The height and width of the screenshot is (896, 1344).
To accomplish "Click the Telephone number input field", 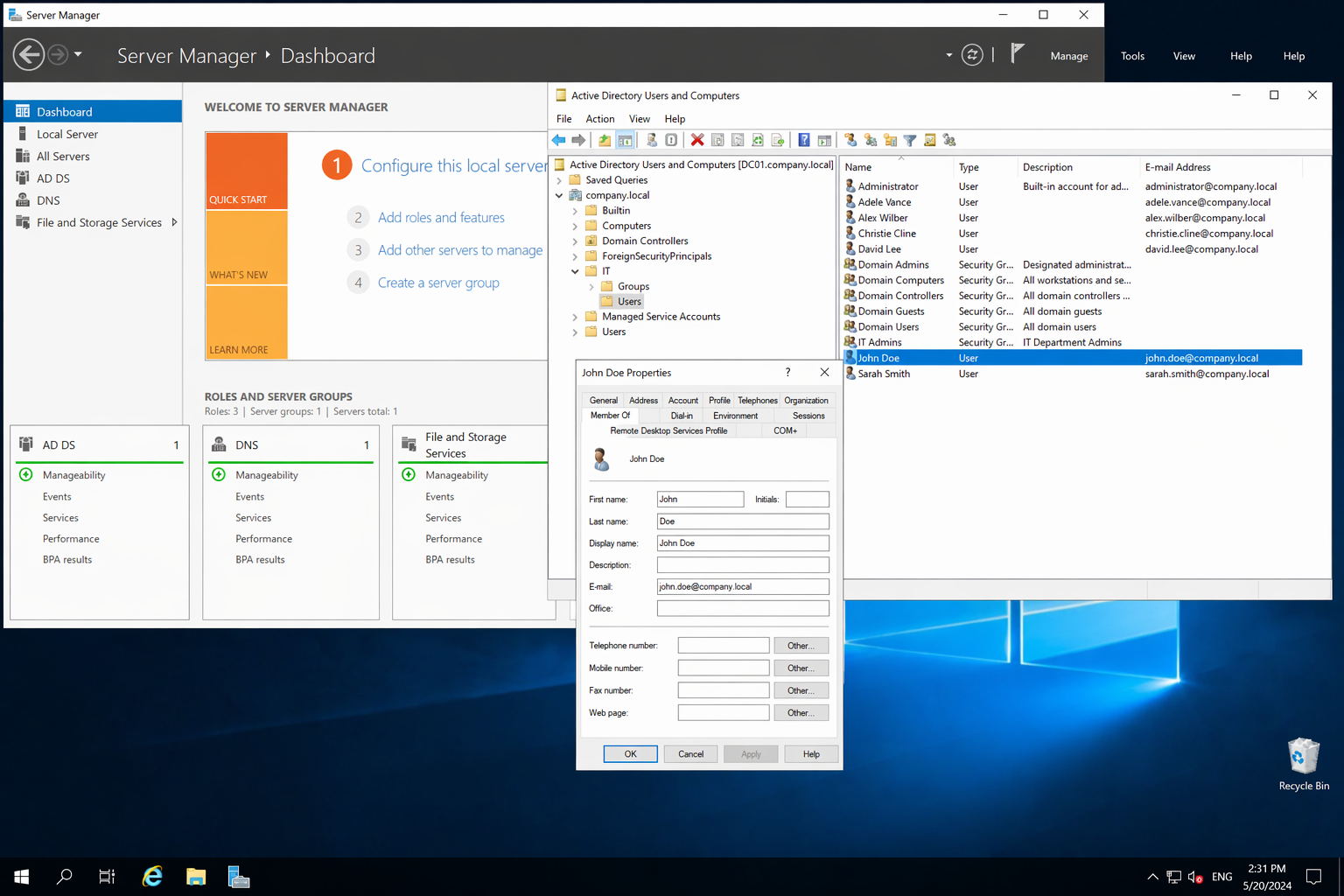I will pos(723,646).
